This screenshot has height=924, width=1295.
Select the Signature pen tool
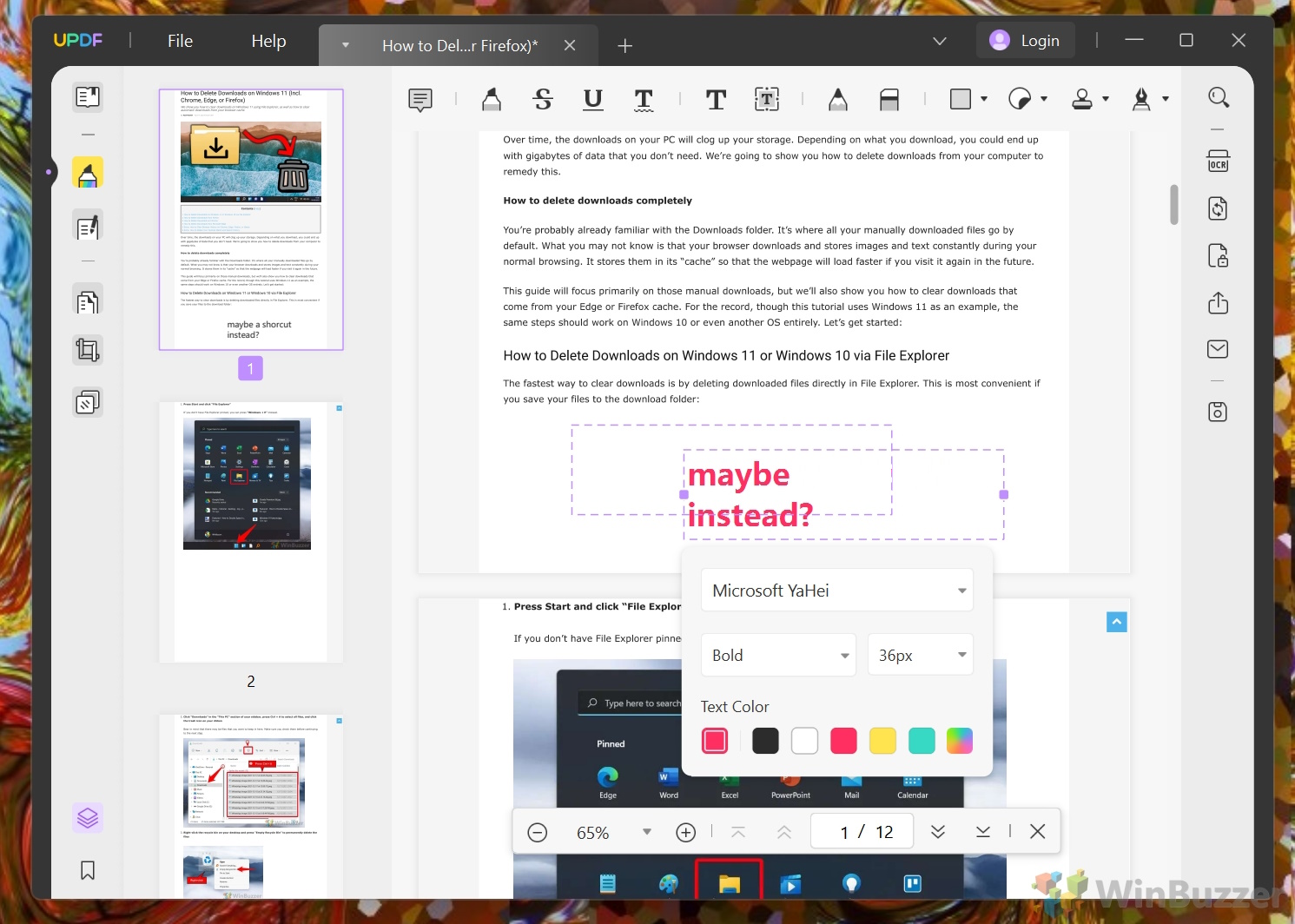pos(1142,99)
